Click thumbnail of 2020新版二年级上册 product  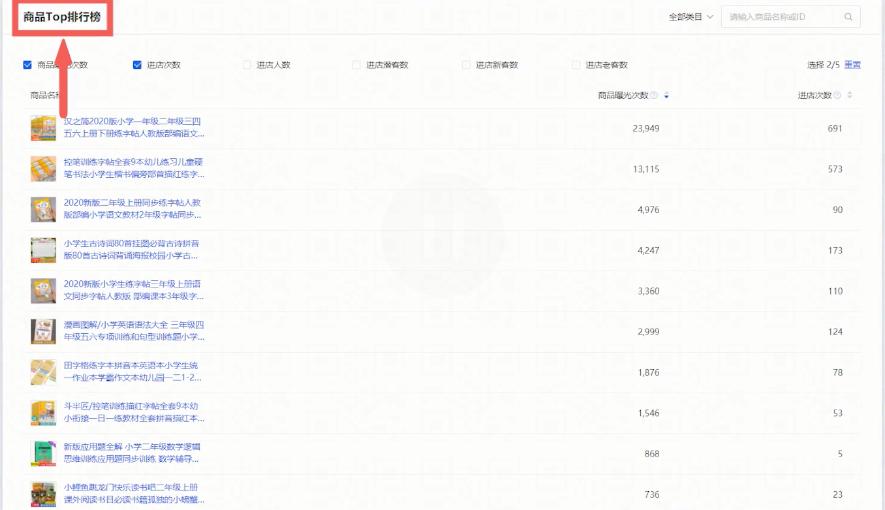click(x=43, y=209)
